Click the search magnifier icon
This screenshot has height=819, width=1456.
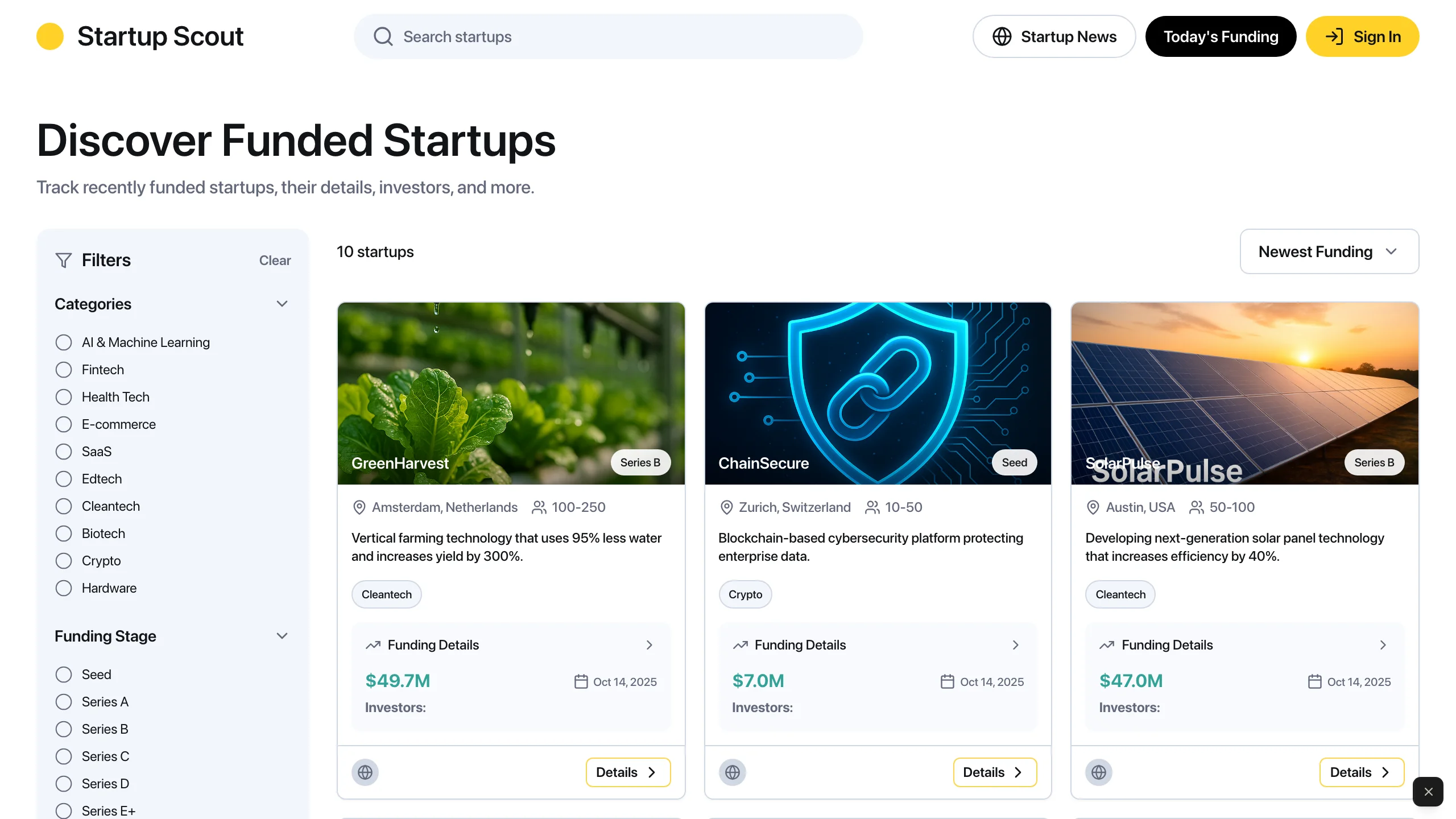[383, 36]
